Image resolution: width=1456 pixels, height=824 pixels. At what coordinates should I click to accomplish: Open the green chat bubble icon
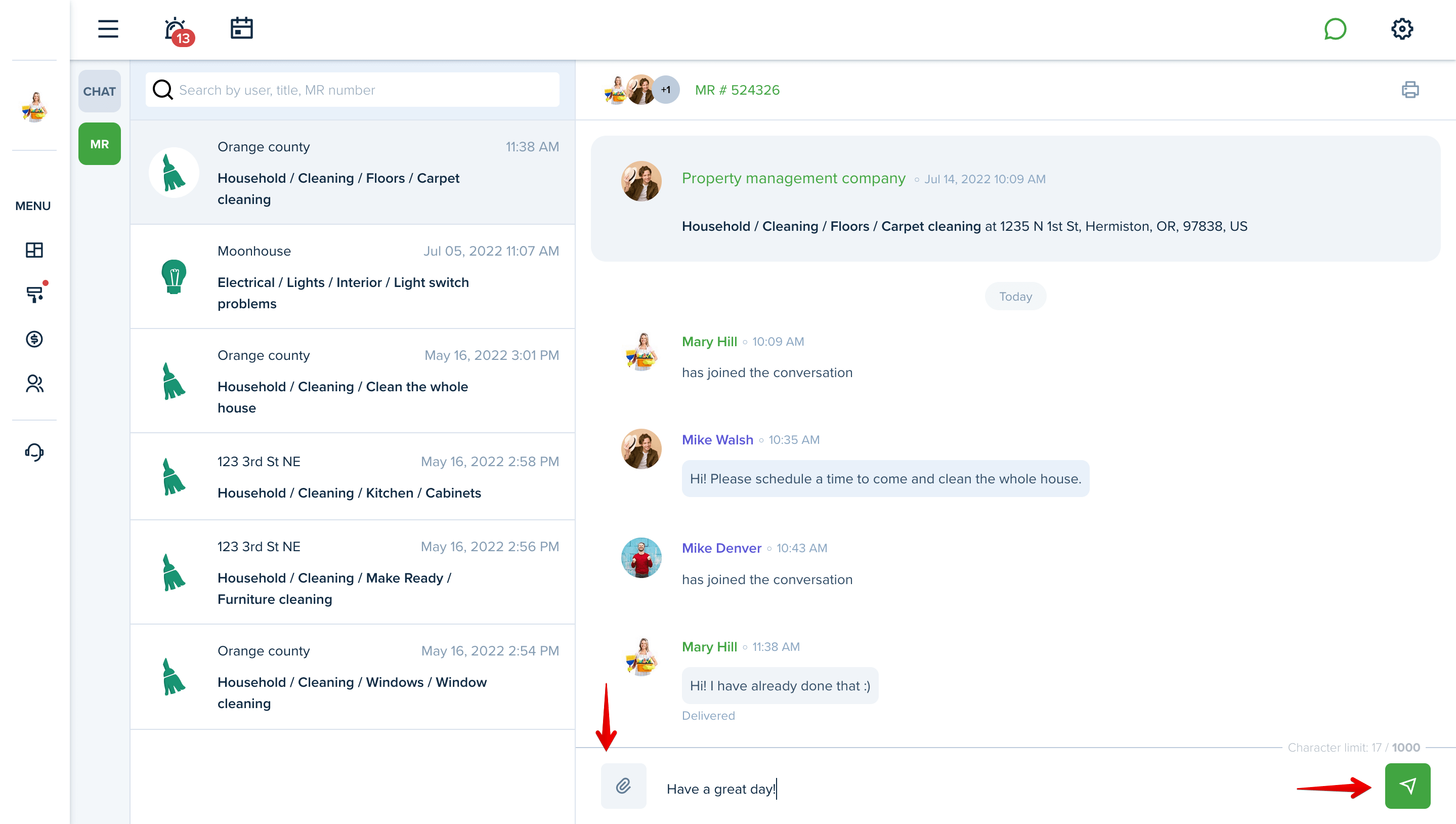(1335, 29)
